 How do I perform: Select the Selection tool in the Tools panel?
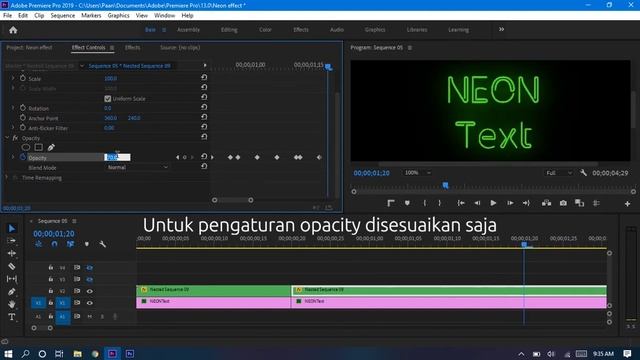click(x=12, y=229)
